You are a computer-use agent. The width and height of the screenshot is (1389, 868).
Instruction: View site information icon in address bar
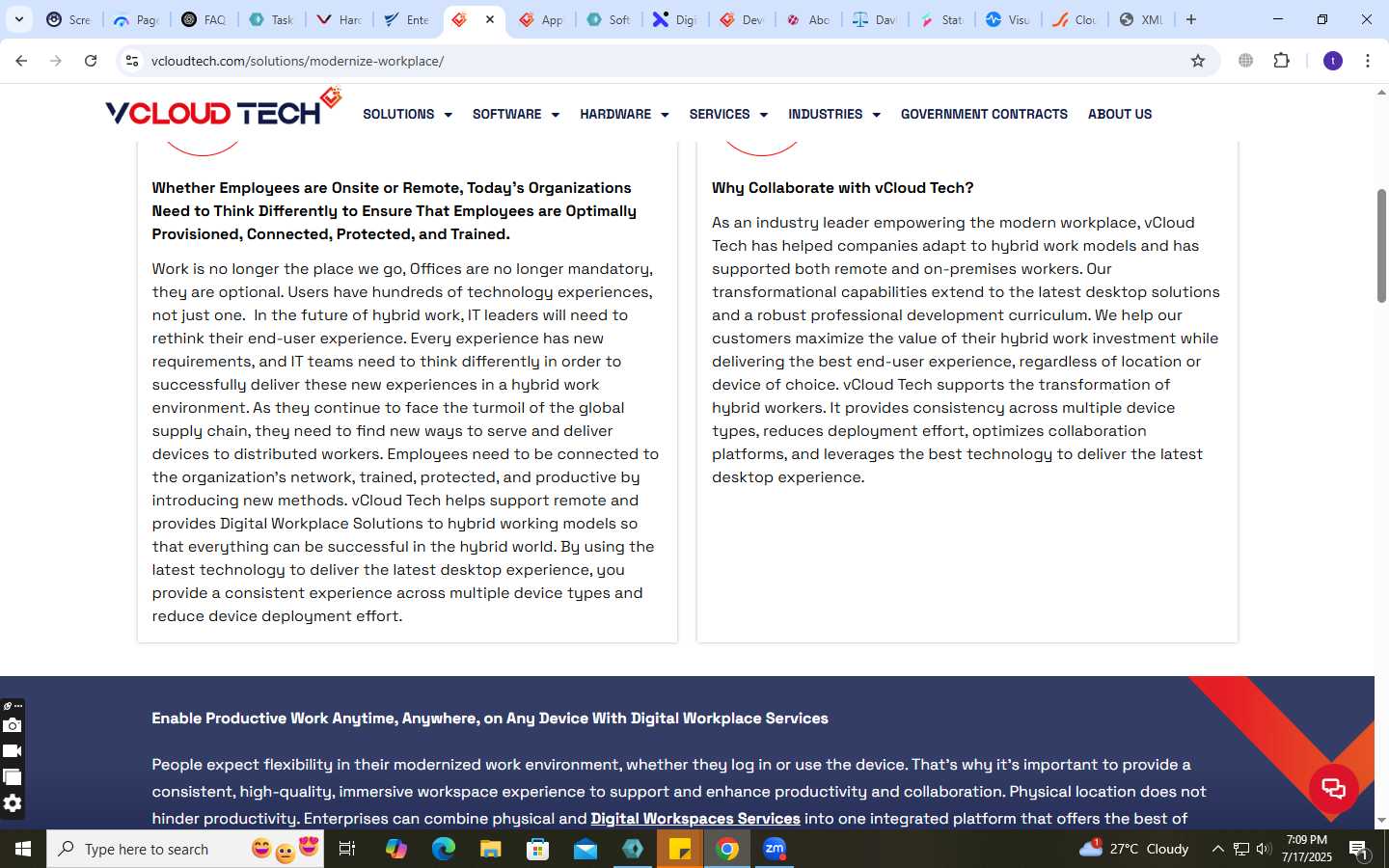click(x=132, y=61)
